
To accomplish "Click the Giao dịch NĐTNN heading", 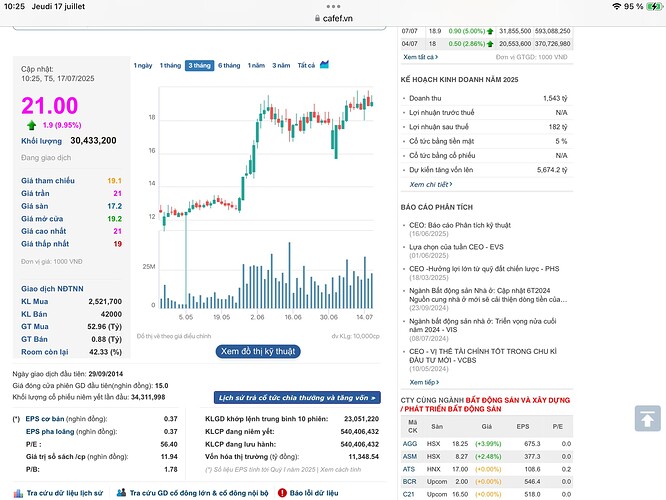I will [52, 289].
